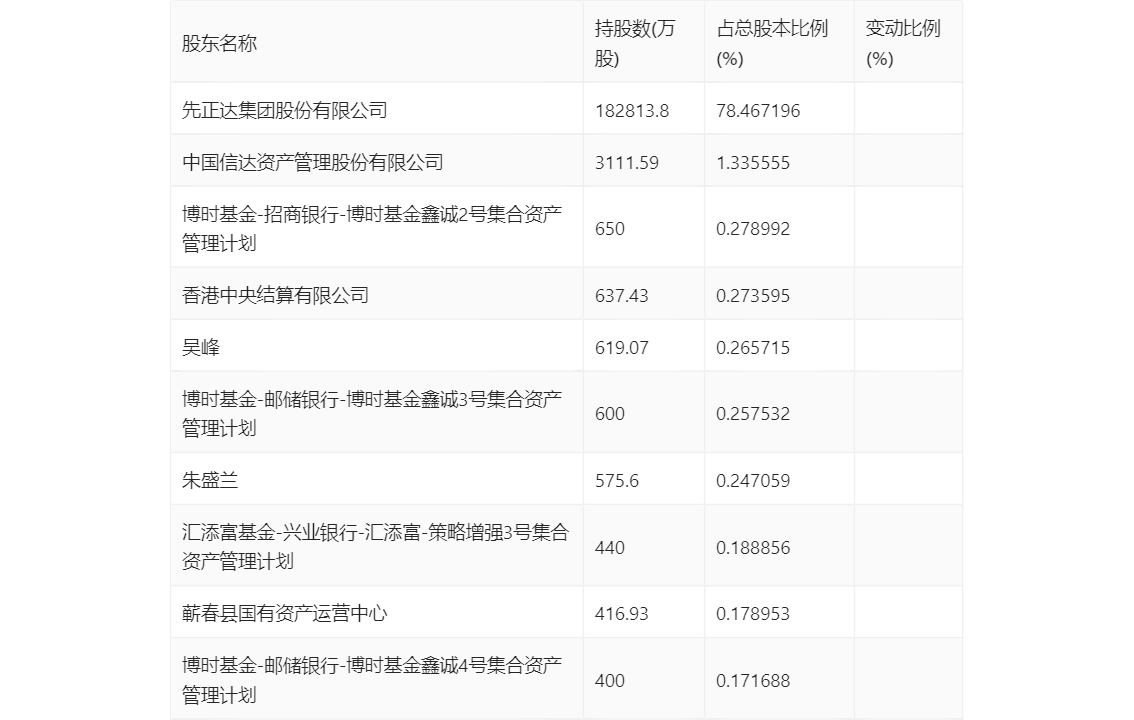Select 博时基金-招商银行-博时基金鑫诚2号集合资产管理计划 row name
This screenshot has height=720, width=1134.
tap(372, 228)
